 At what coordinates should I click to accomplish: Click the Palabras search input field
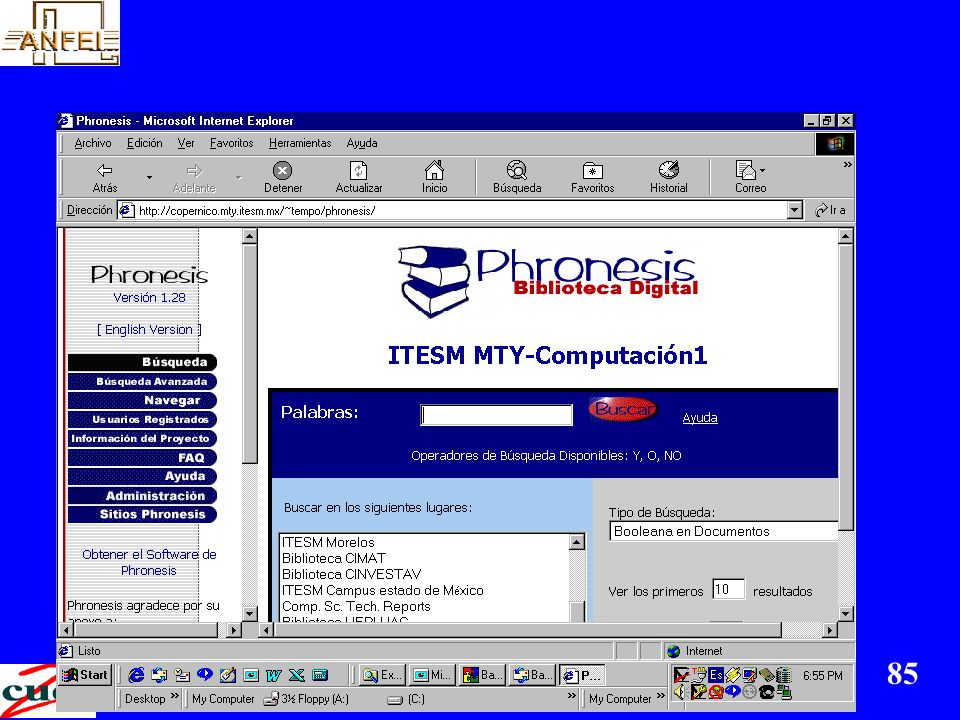(x=497, y=415)
